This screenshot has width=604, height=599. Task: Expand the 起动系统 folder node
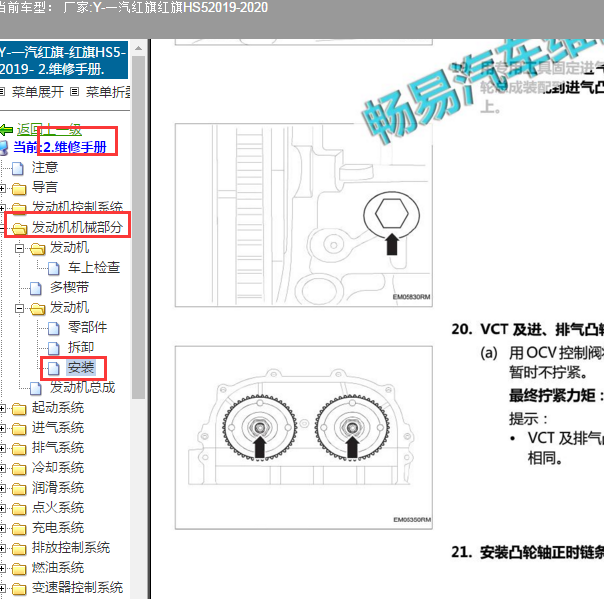click(2, 409)
